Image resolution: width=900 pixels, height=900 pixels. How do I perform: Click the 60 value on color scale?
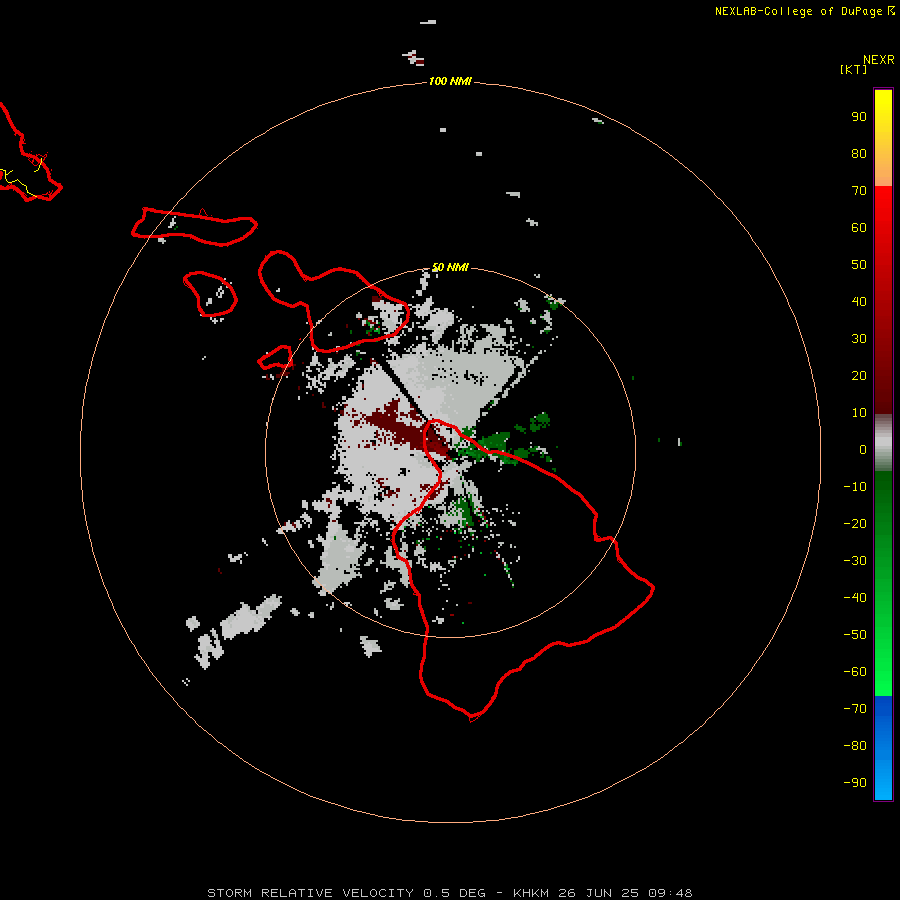point(859,228)
